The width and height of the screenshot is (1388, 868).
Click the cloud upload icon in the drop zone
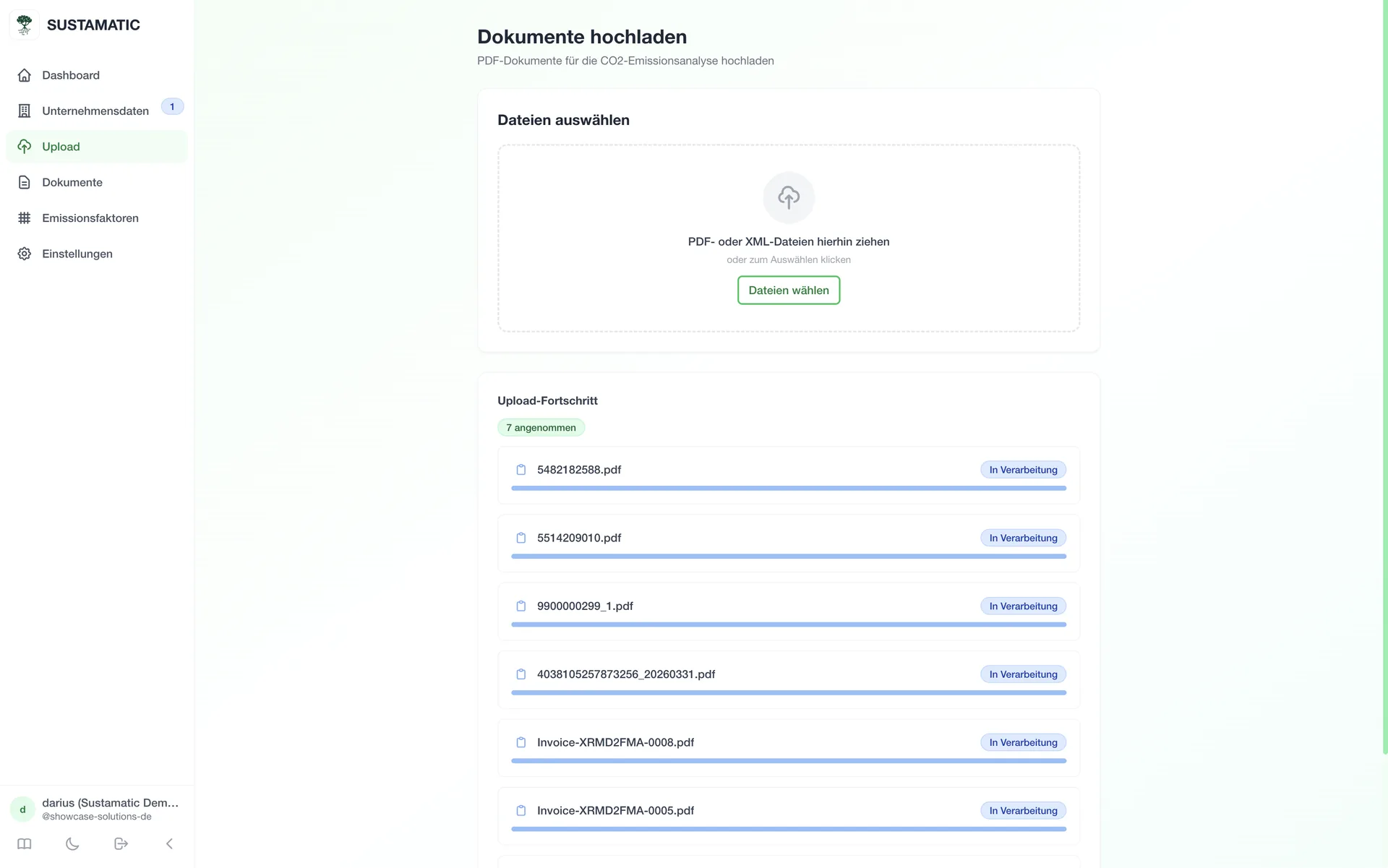(789, 197)
